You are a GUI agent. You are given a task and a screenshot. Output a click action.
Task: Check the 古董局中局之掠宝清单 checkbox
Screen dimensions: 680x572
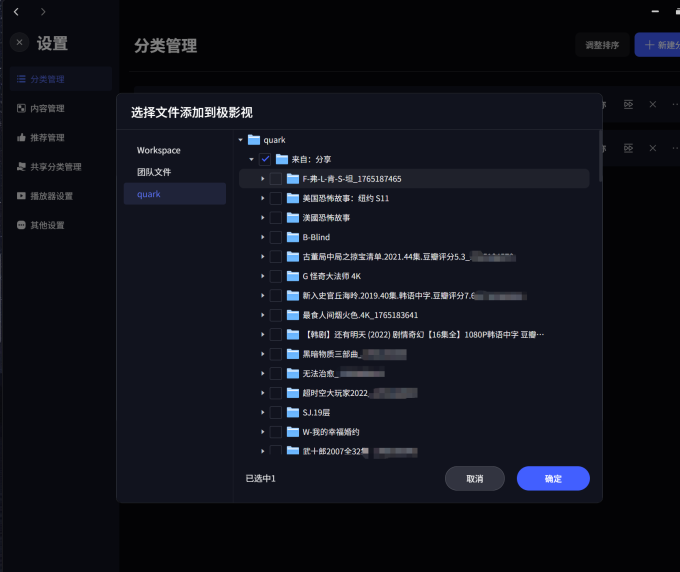click(x=276, y=257)
